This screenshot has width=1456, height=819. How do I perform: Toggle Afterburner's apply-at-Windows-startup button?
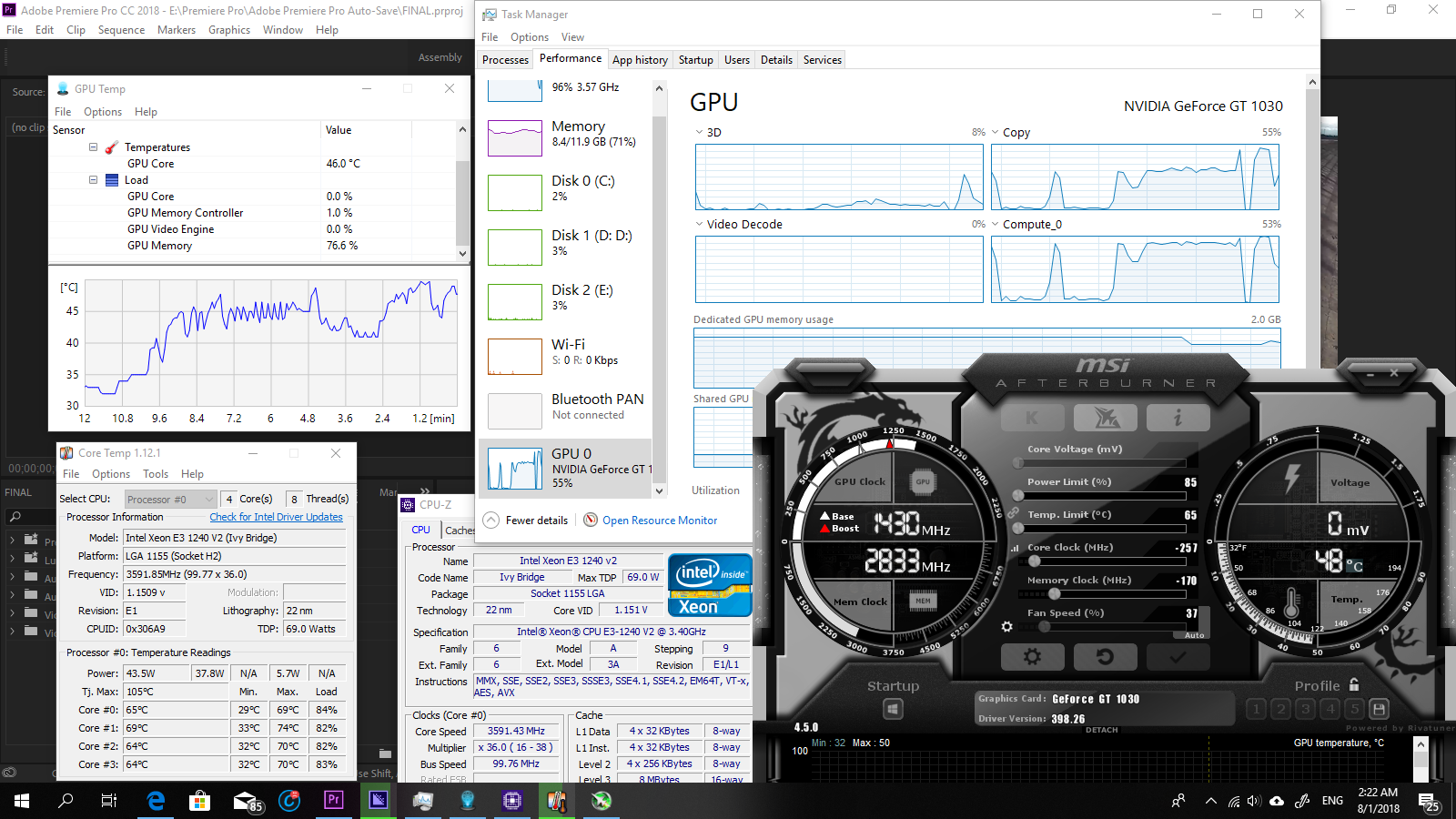pos(893,709)
